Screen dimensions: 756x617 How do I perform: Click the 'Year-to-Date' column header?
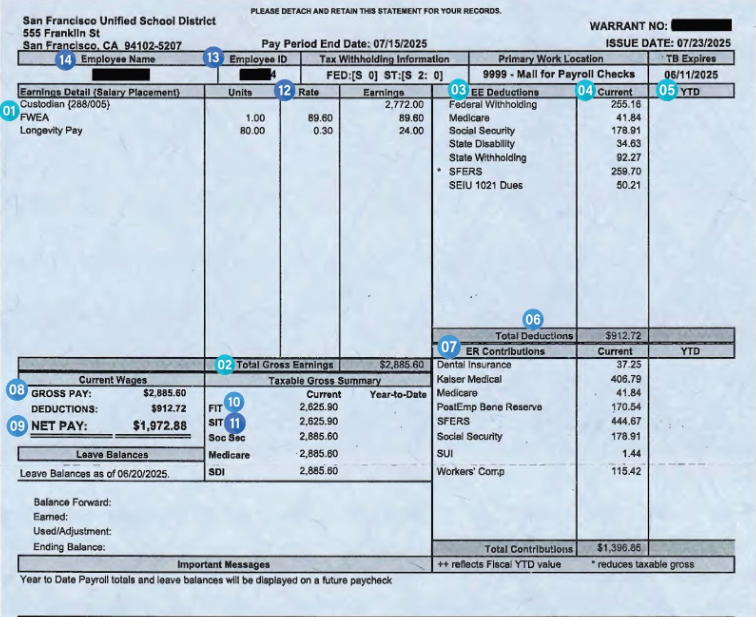point(398,395)
